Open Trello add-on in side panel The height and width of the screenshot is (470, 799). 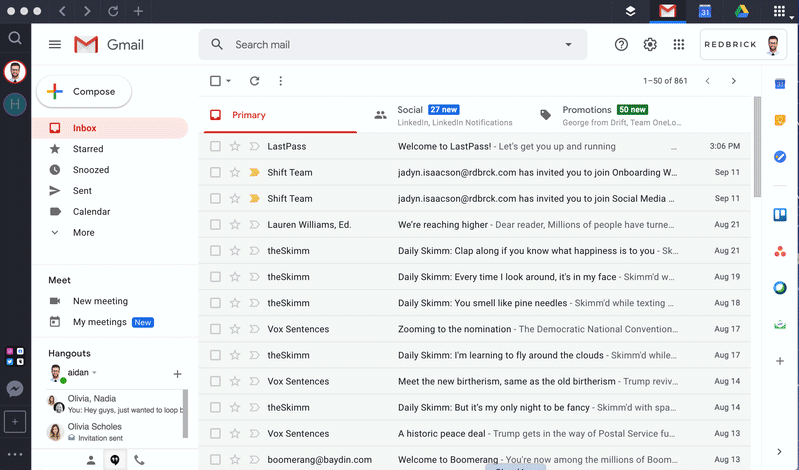(779, 214)
